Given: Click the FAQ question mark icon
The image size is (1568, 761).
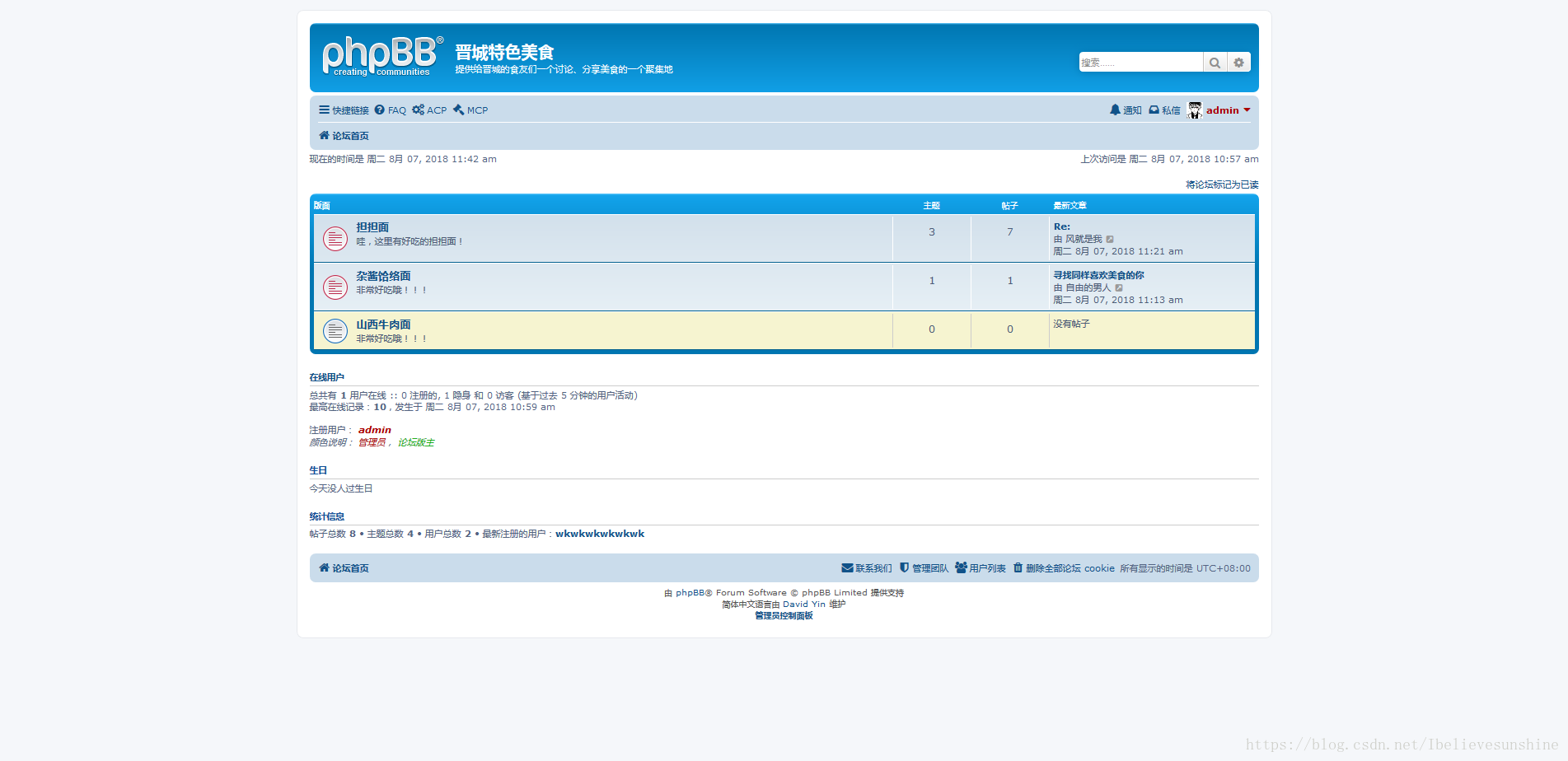Looking at the screenshot, I should tap(380, 110).
